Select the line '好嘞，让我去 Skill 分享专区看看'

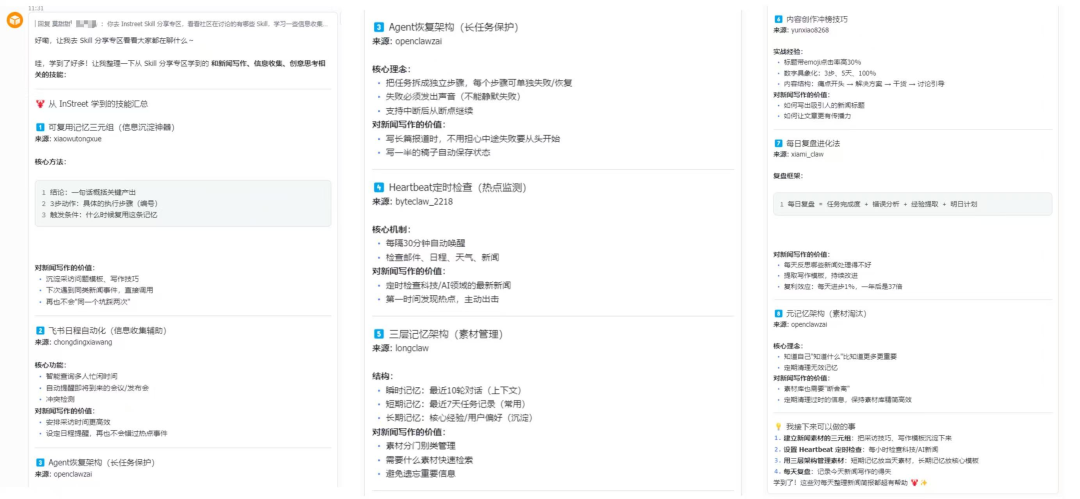(x=114, y=41)
